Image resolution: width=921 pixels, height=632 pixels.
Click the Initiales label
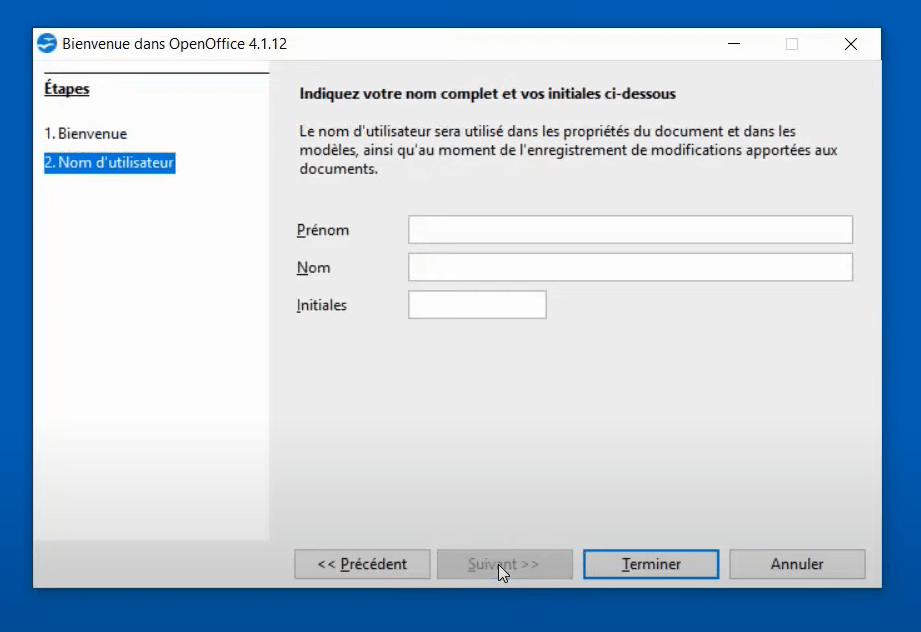321,305
